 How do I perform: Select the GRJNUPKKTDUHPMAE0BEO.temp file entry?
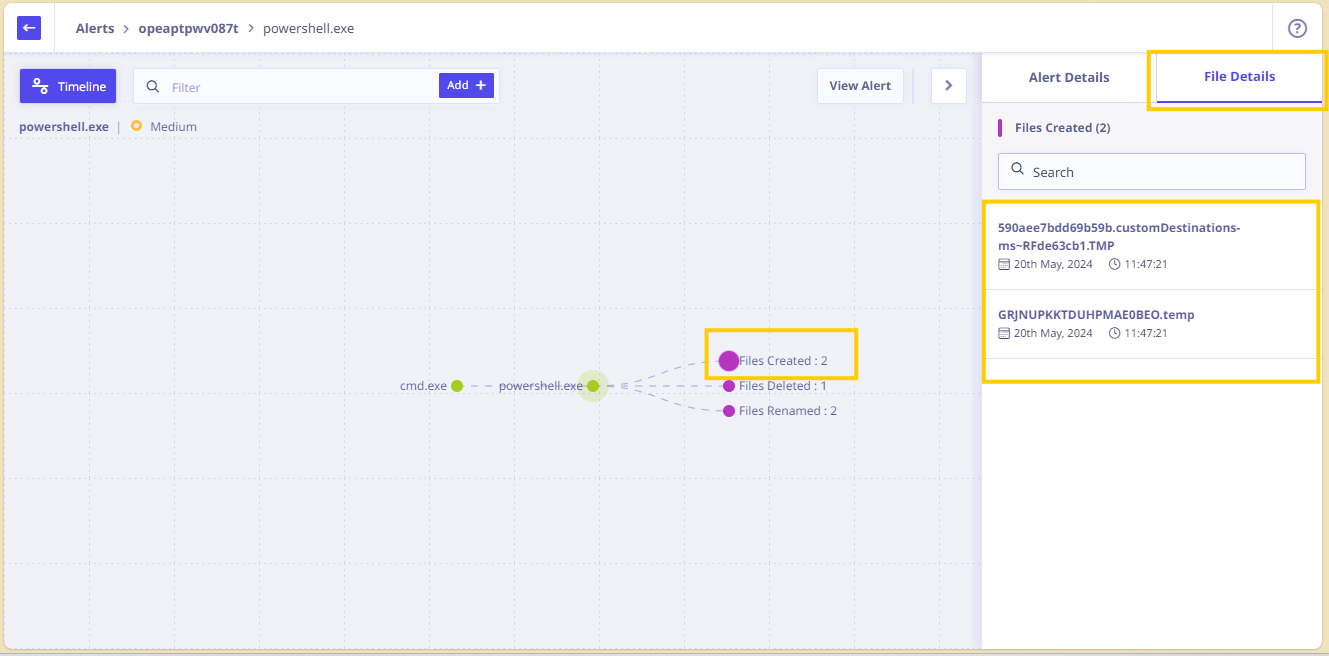click(1151, 324)
